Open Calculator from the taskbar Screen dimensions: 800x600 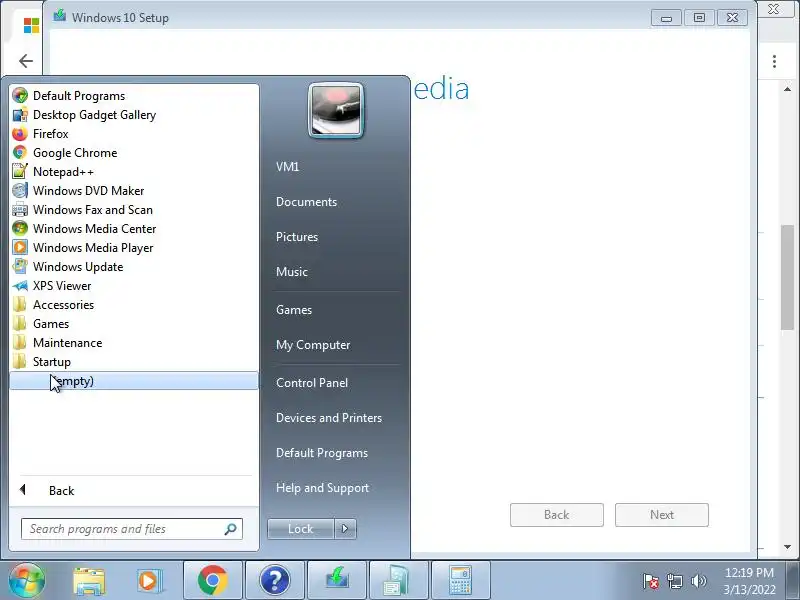coord(460,580)
